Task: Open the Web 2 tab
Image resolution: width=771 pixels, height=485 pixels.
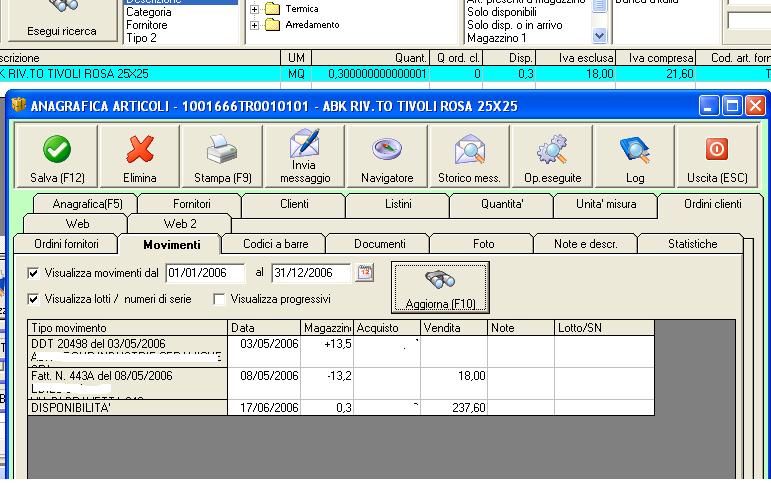Action: pyautogui.click(x=180, y=224)
